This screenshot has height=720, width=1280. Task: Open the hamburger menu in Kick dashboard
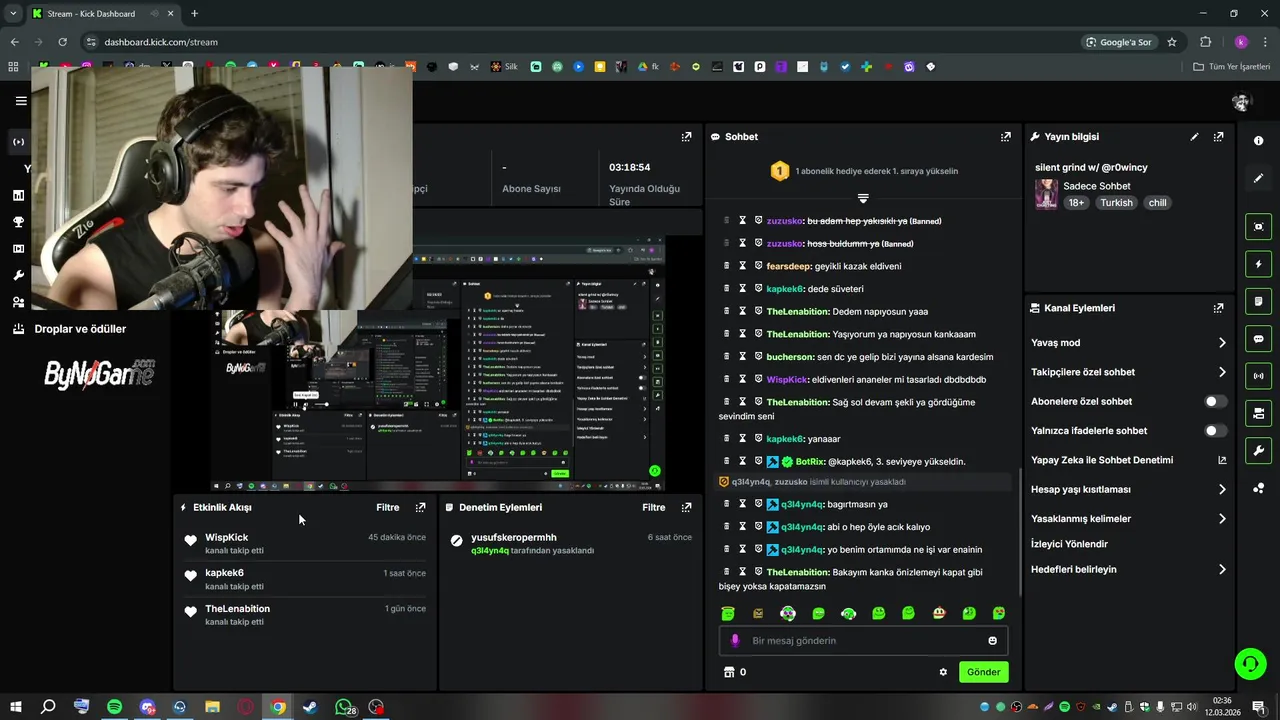point(21,100)
